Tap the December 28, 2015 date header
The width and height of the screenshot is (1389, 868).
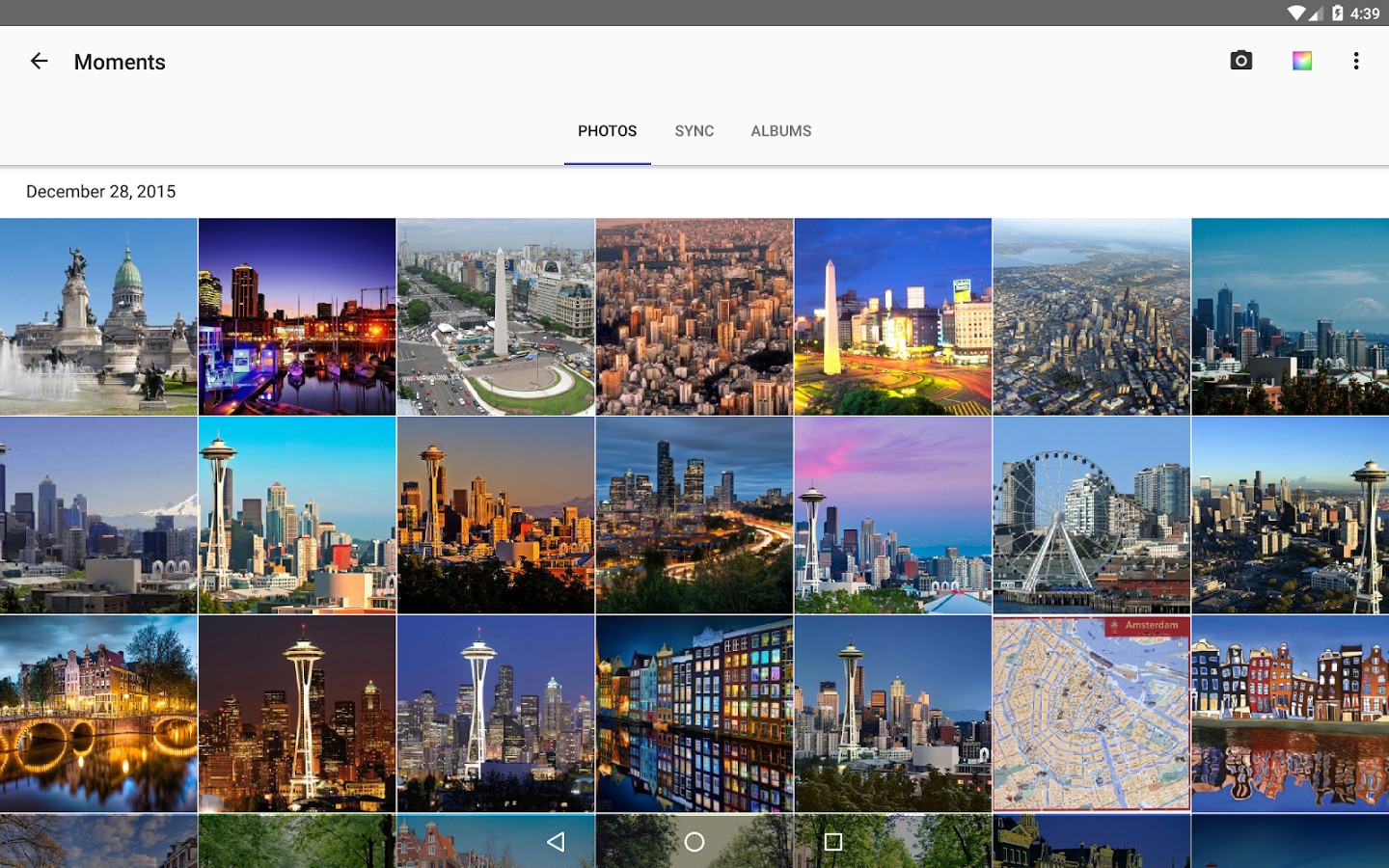tap(101, 192)
